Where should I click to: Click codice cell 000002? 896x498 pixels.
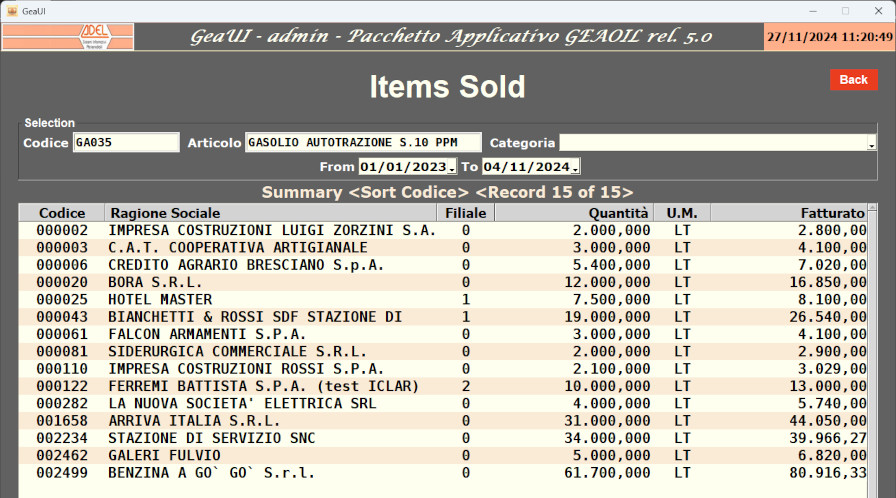(62, 230)
